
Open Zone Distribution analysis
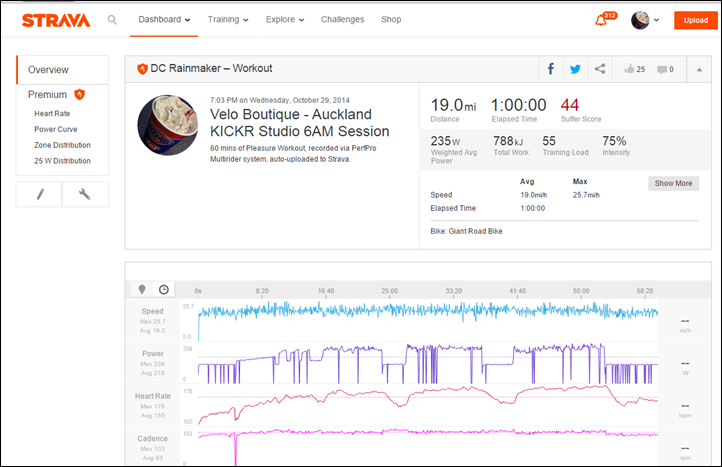coord(62,145)
